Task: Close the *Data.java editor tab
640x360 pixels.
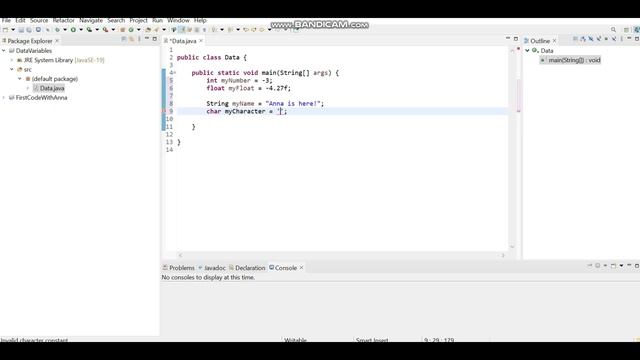Action: coord(201,41)
